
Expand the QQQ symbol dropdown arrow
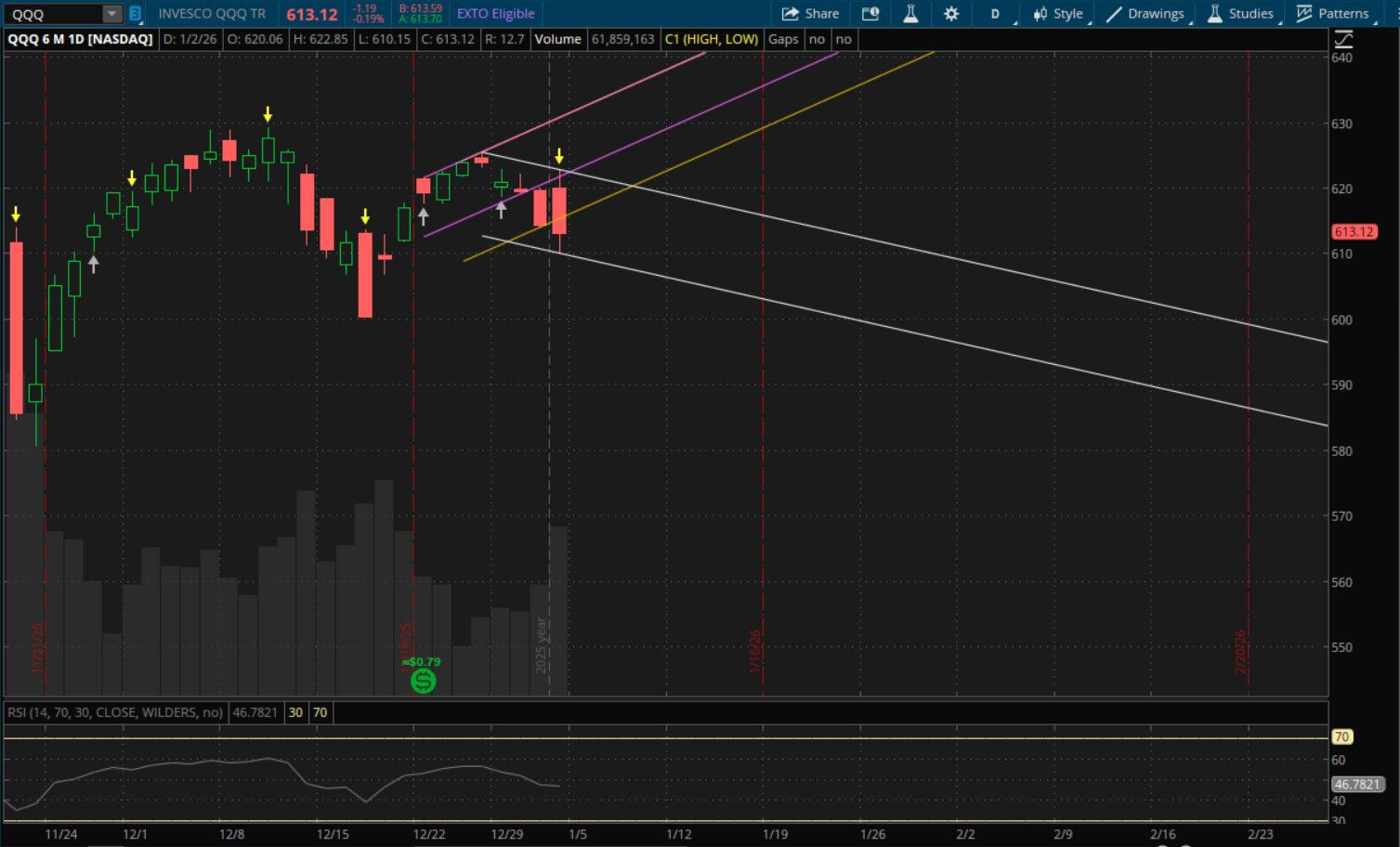click(111, 14)
